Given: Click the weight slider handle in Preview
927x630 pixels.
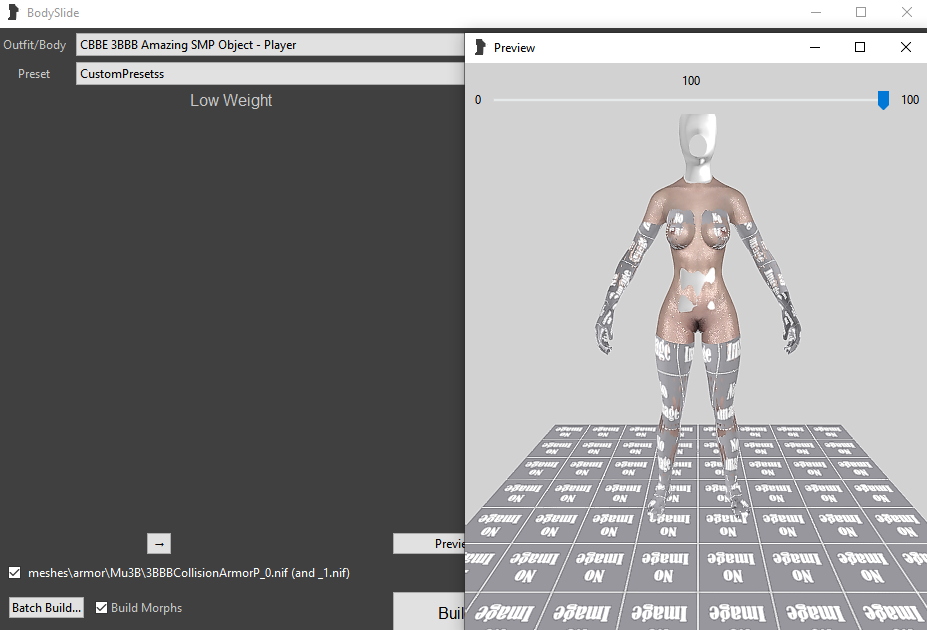Looking at the screenshot, I should [883, 100].
